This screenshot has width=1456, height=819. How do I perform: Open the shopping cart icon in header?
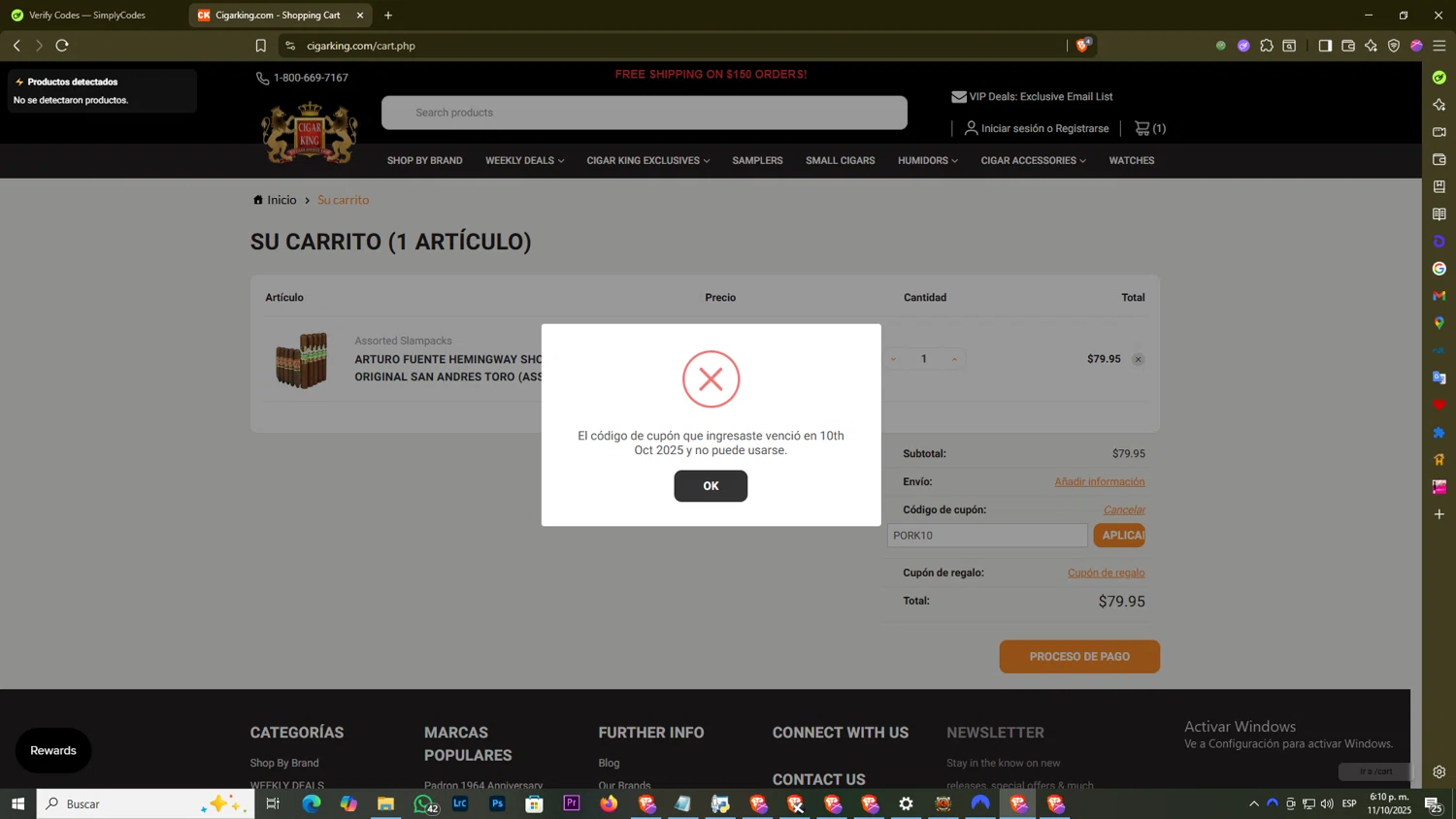point(1142,128)
